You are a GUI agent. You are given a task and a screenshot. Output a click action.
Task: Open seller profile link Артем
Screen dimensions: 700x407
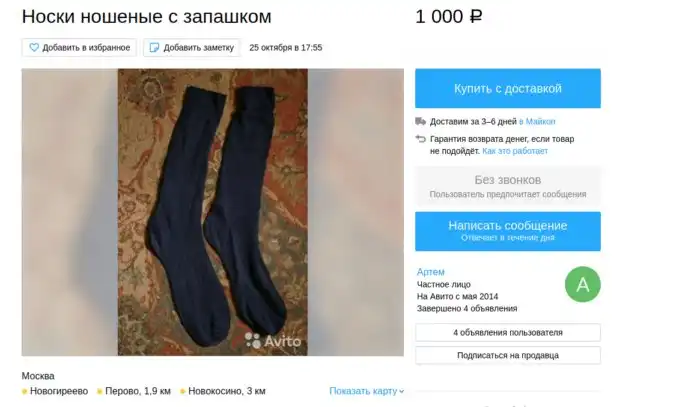coord(430,272)
